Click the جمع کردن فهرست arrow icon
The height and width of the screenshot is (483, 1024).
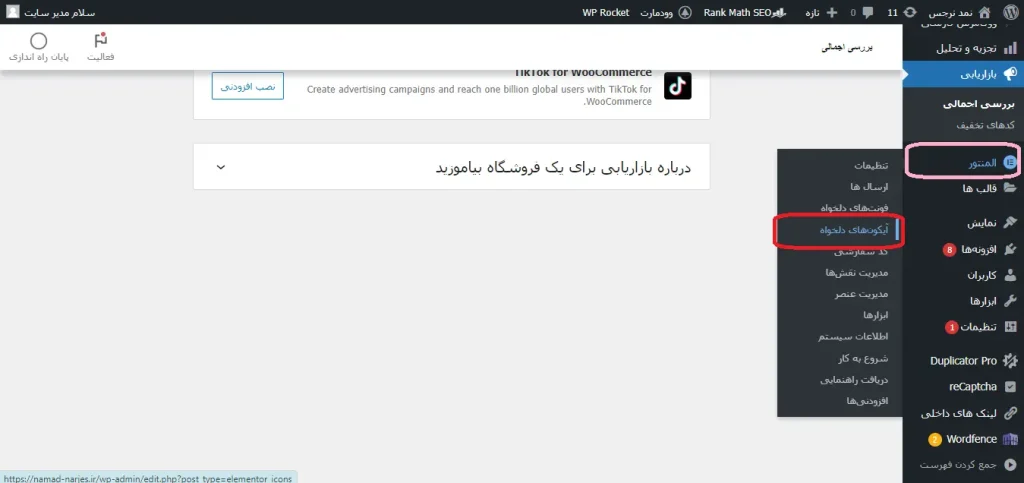point(1010,465)
